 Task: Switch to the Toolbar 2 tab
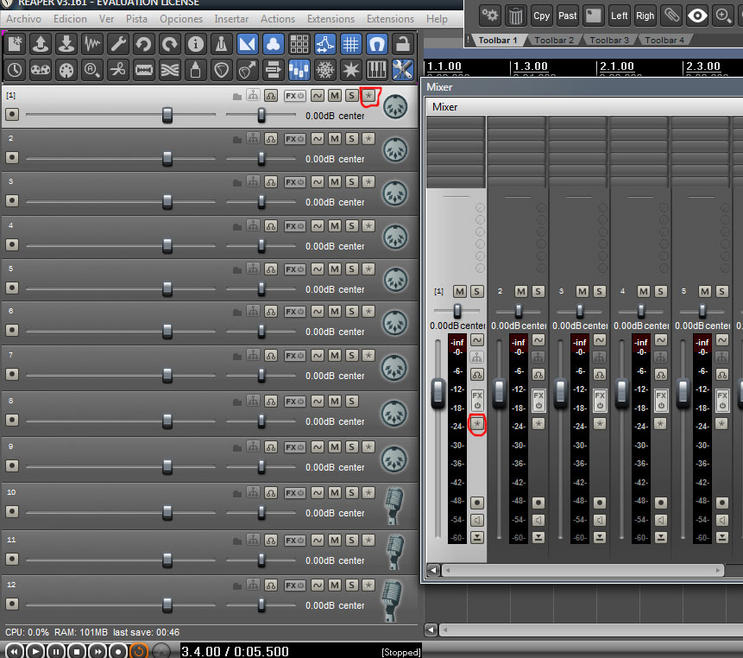coord(554,40)
